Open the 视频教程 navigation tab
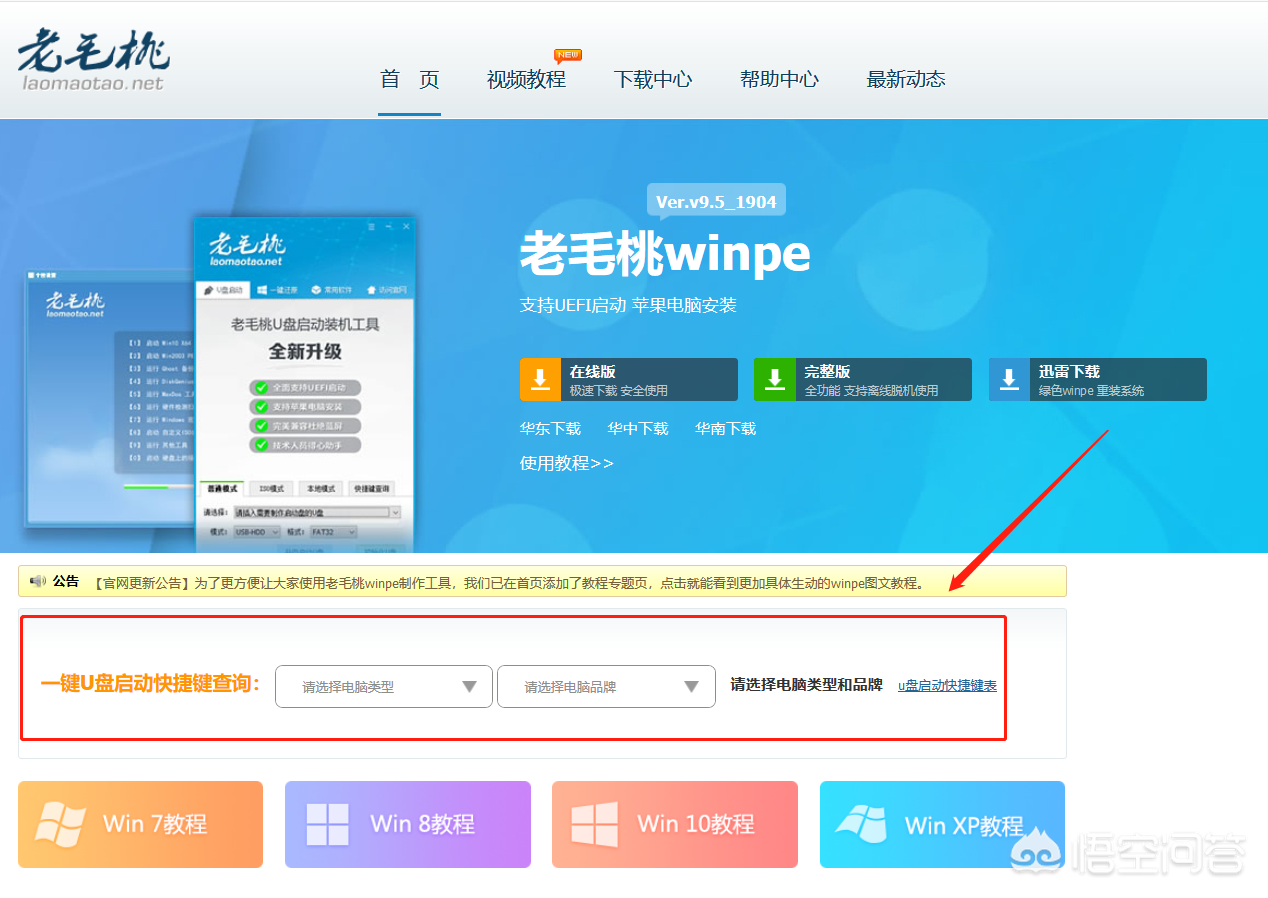 pyautogui.click(x=526, y=80)
